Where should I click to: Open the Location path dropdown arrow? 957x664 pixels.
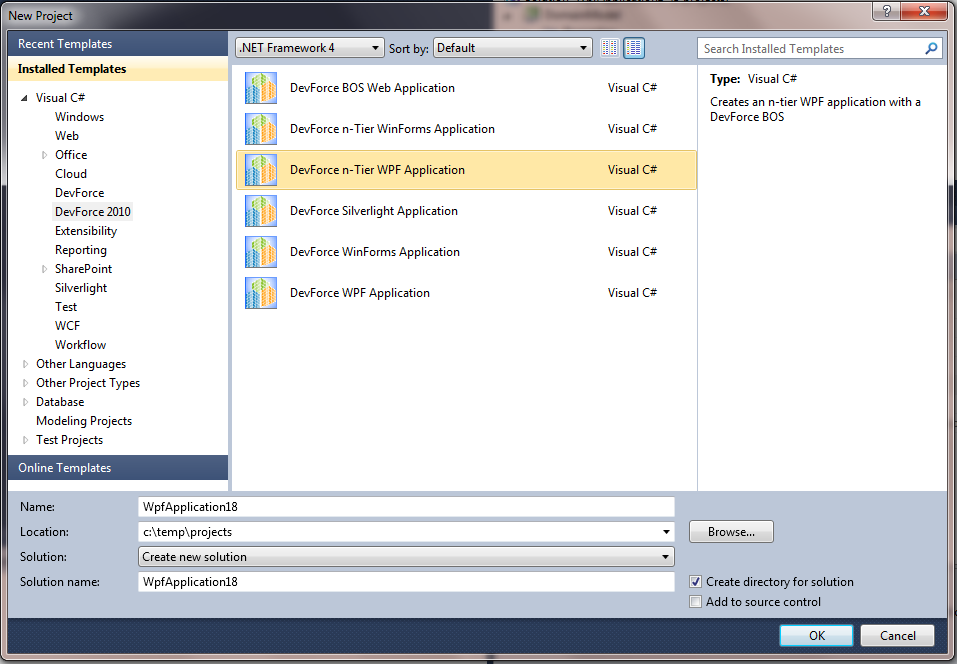tap(666, 532)
